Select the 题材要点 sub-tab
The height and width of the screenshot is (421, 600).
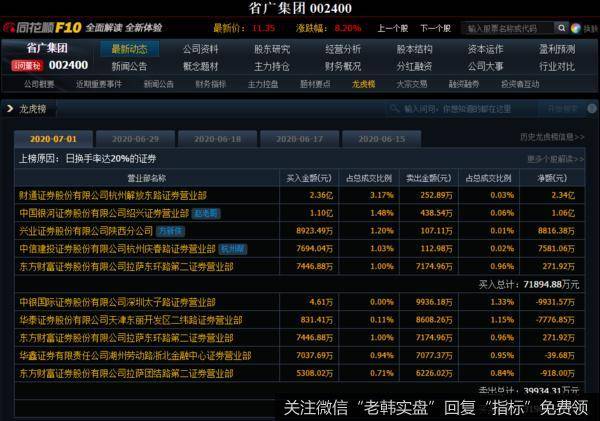315,84
